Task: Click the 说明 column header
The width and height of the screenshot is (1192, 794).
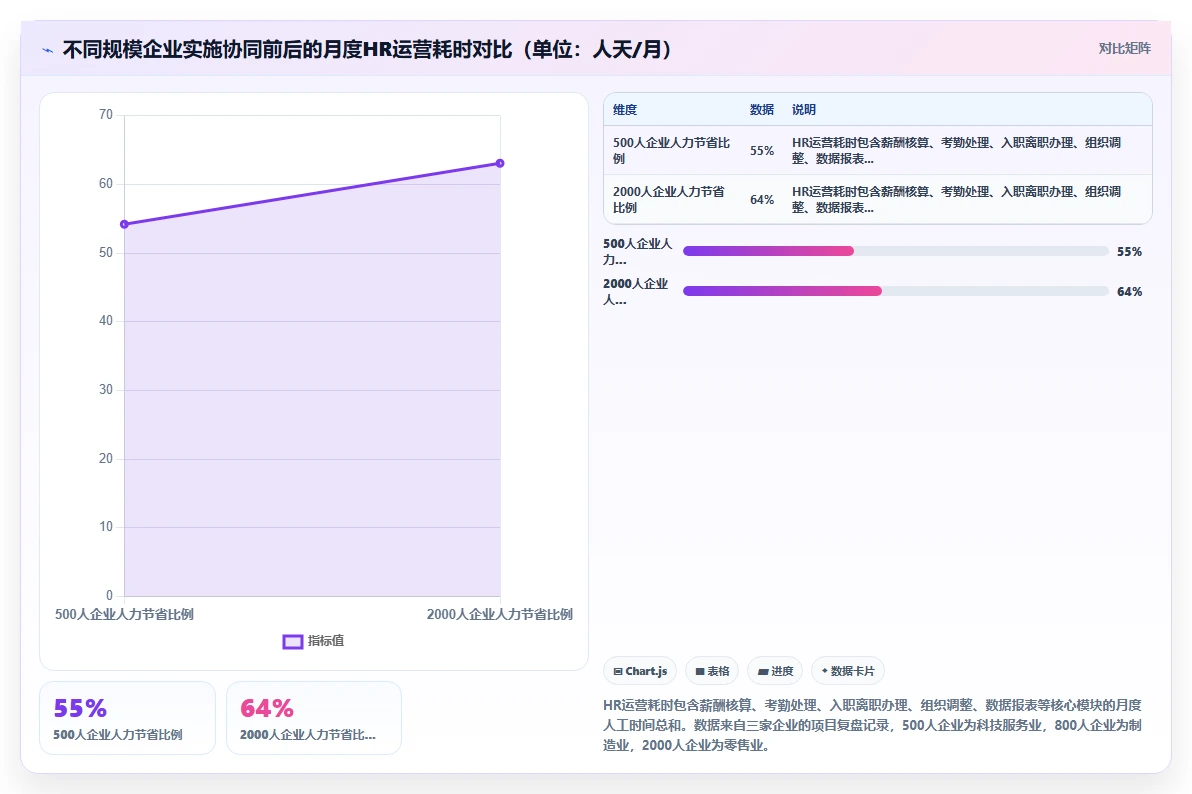Action: [x=804, y=110]
